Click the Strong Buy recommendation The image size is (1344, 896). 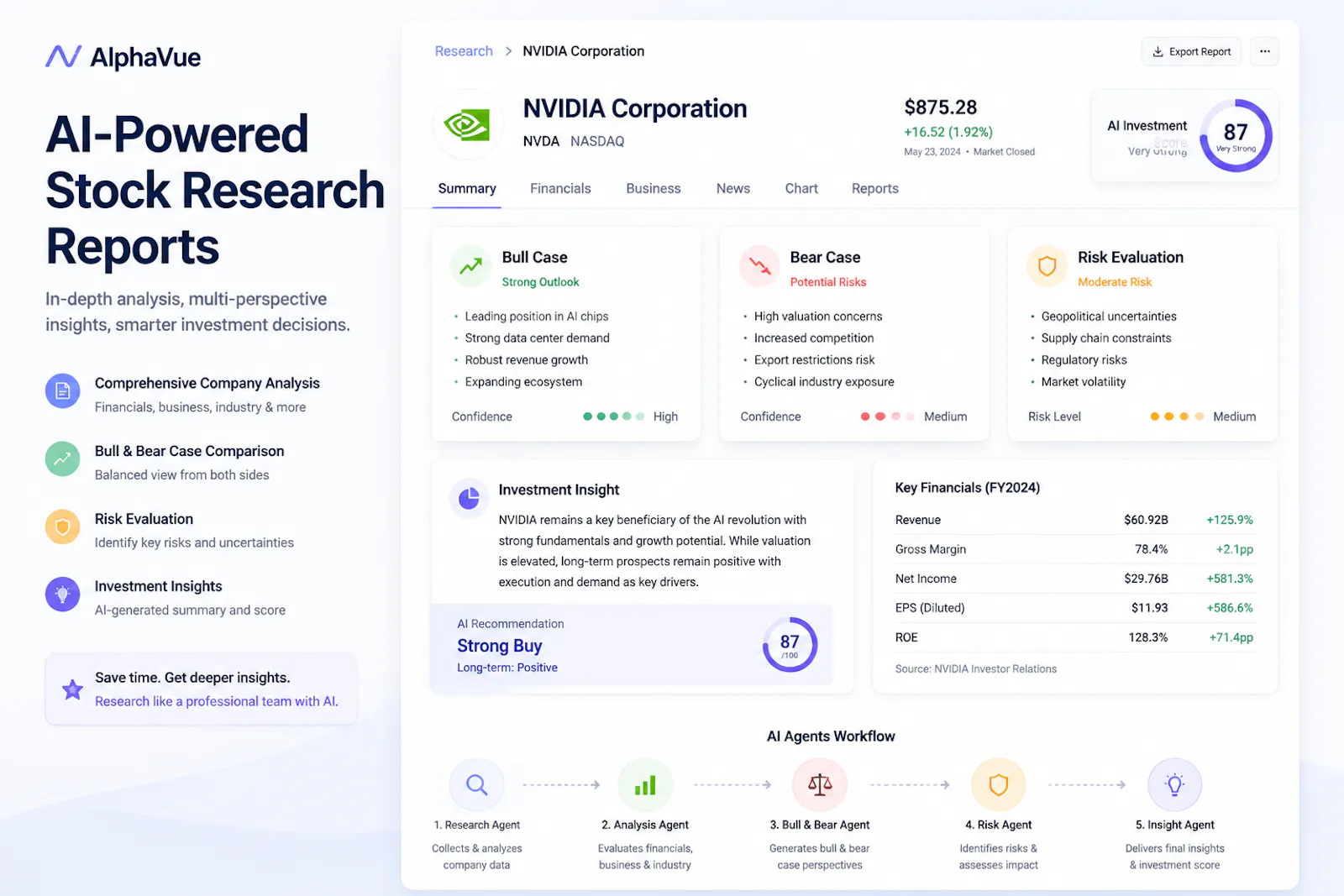click(500, 646)
